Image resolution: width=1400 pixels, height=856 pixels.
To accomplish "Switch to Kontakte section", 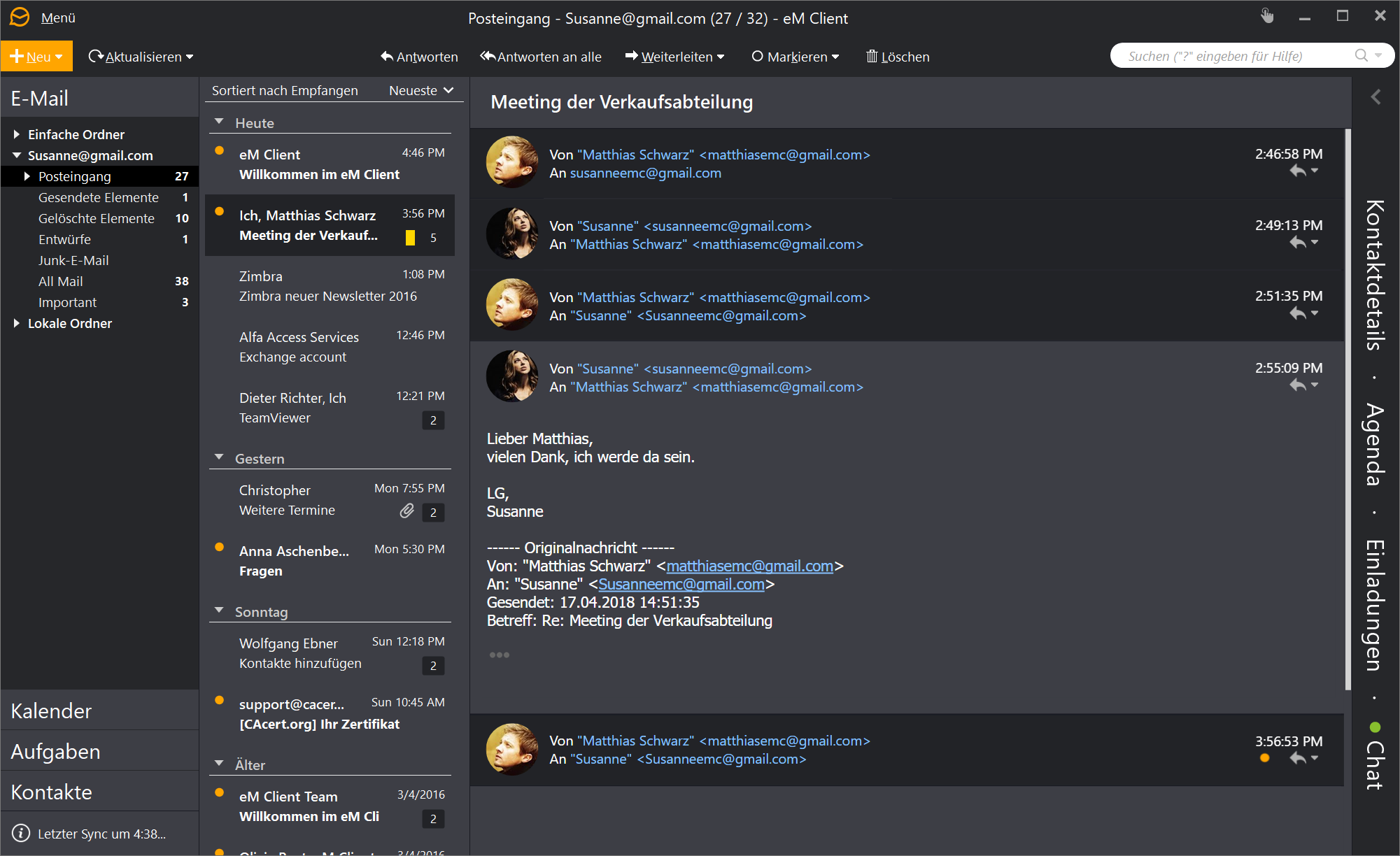I will [100, 792].
